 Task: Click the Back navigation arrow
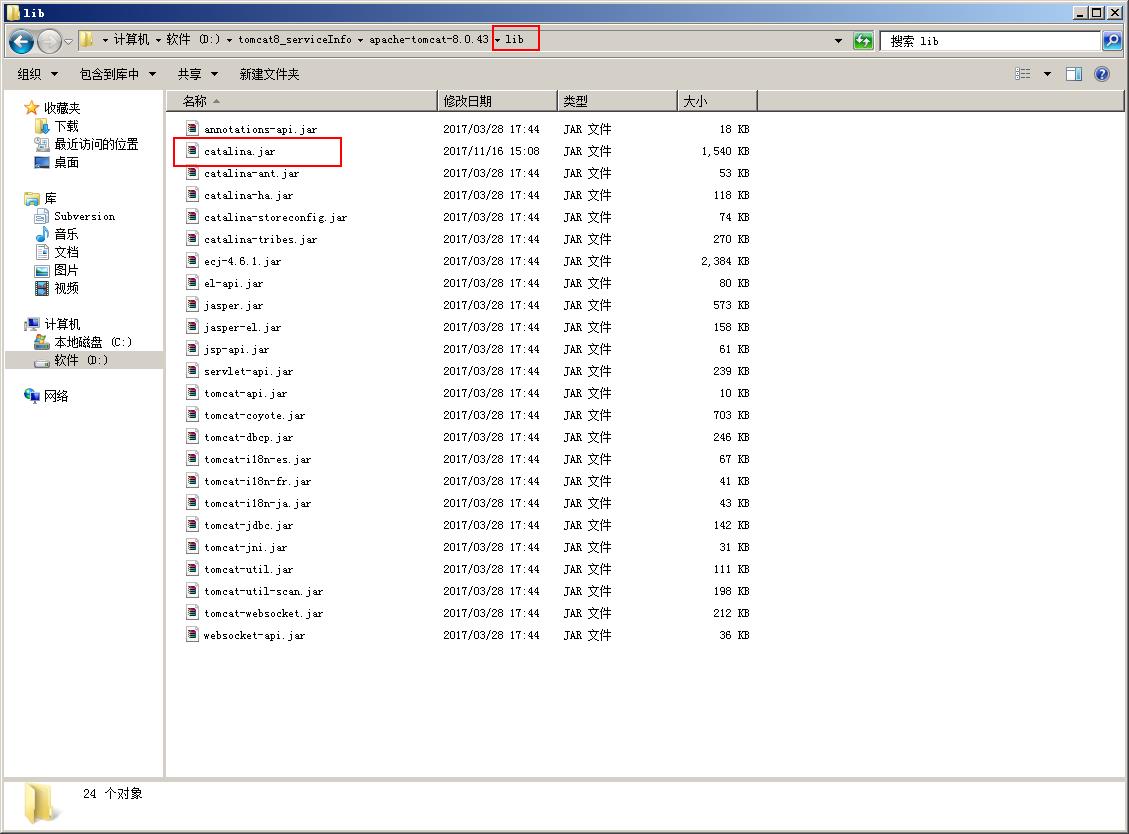(22, 42)
